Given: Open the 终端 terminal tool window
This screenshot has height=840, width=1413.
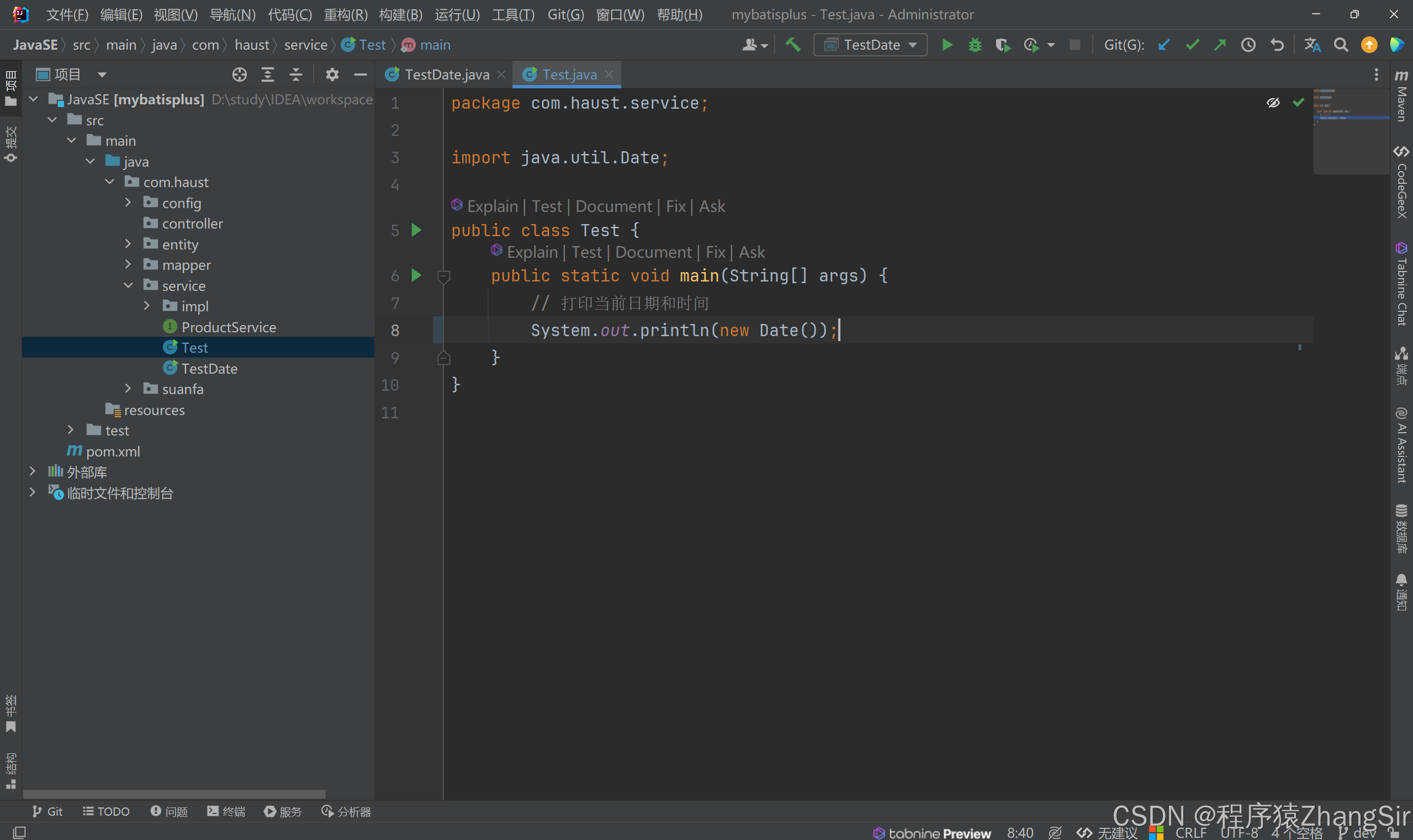Looking at the screenshot, I should click(x=226, y=812).
